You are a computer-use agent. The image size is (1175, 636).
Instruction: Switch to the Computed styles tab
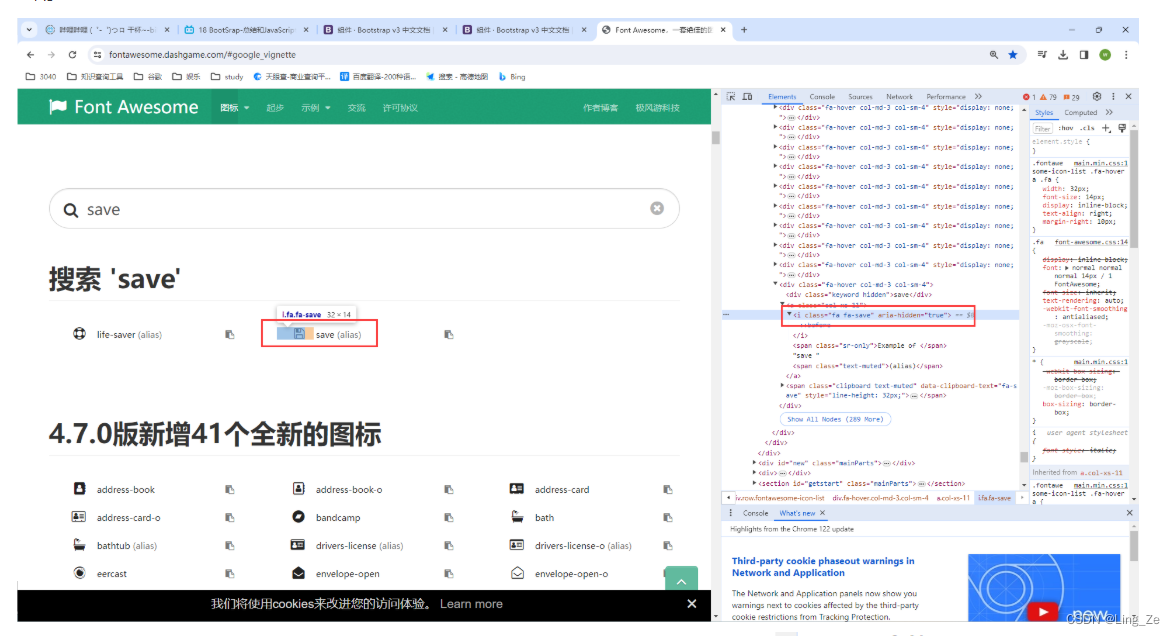(1081, 112)
